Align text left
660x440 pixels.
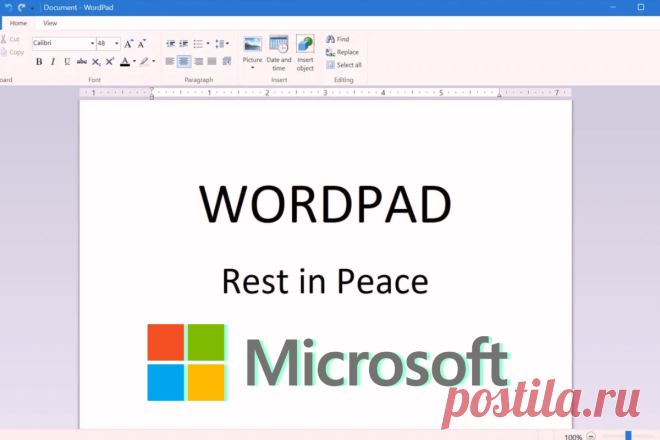[x=170, y=61]
